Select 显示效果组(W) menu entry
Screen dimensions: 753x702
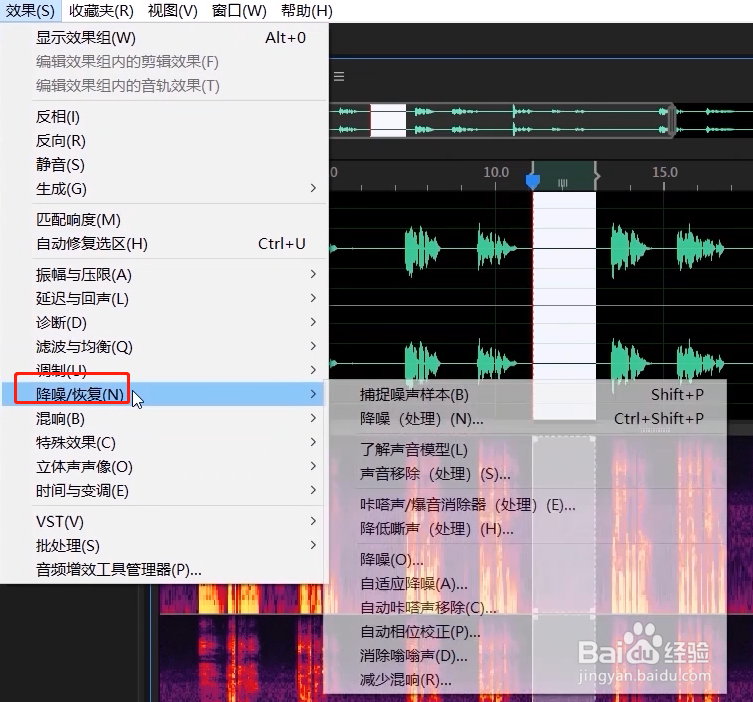point(164,37)
